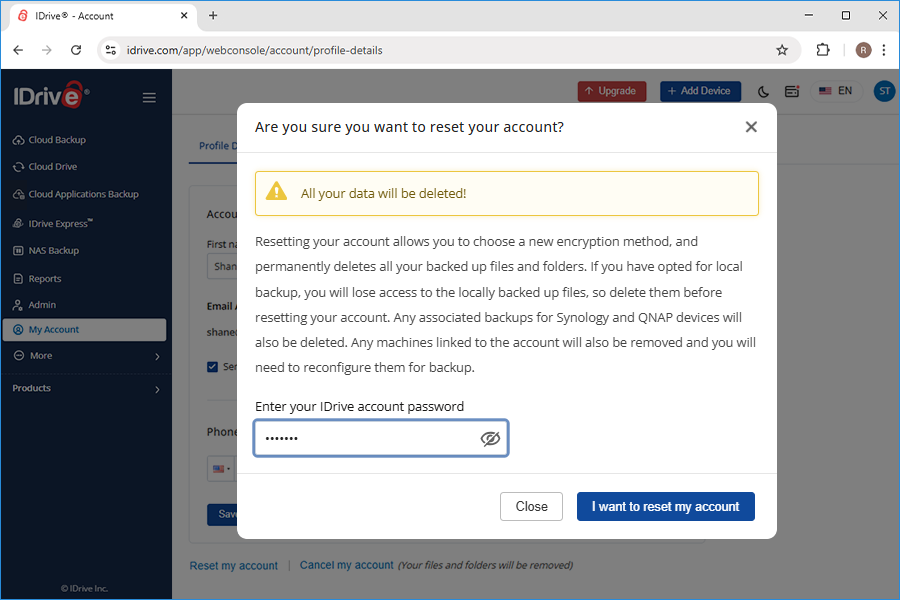This screenshot has width=900, height=600.
Task: Select My Account in sidebar
Action: pyautogui.click(x=84, y=330)
